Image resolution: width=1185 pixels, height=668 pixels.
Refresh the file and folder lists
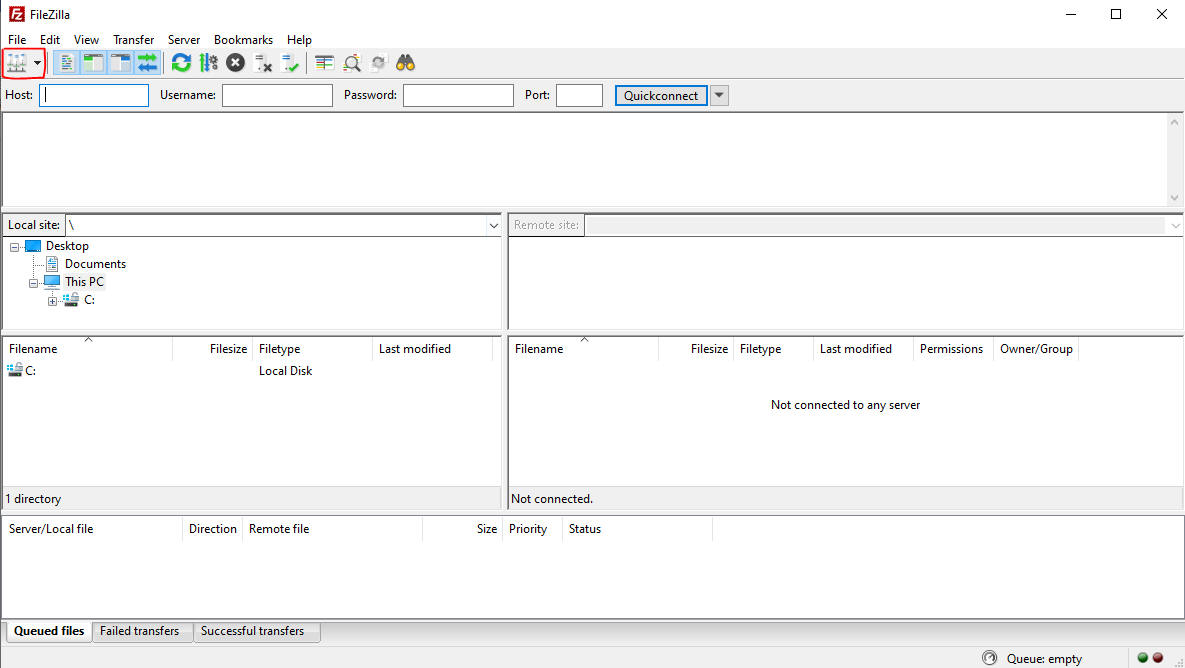click(181, 63)
